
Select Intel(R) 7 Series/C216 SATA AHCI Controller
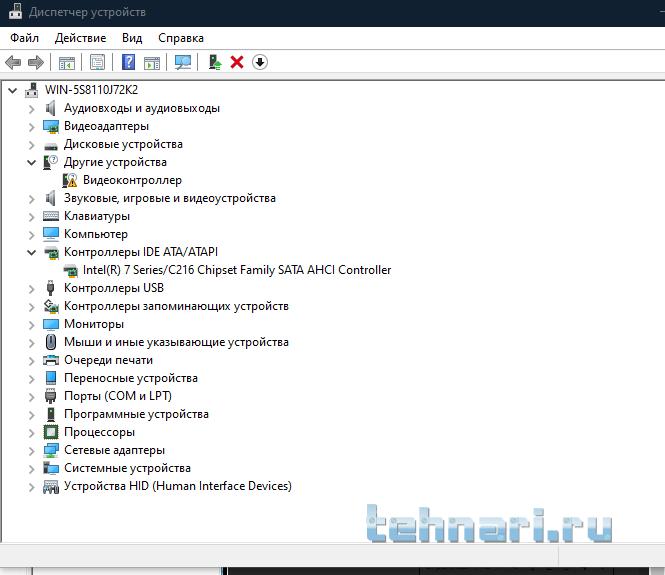[237, 270]
